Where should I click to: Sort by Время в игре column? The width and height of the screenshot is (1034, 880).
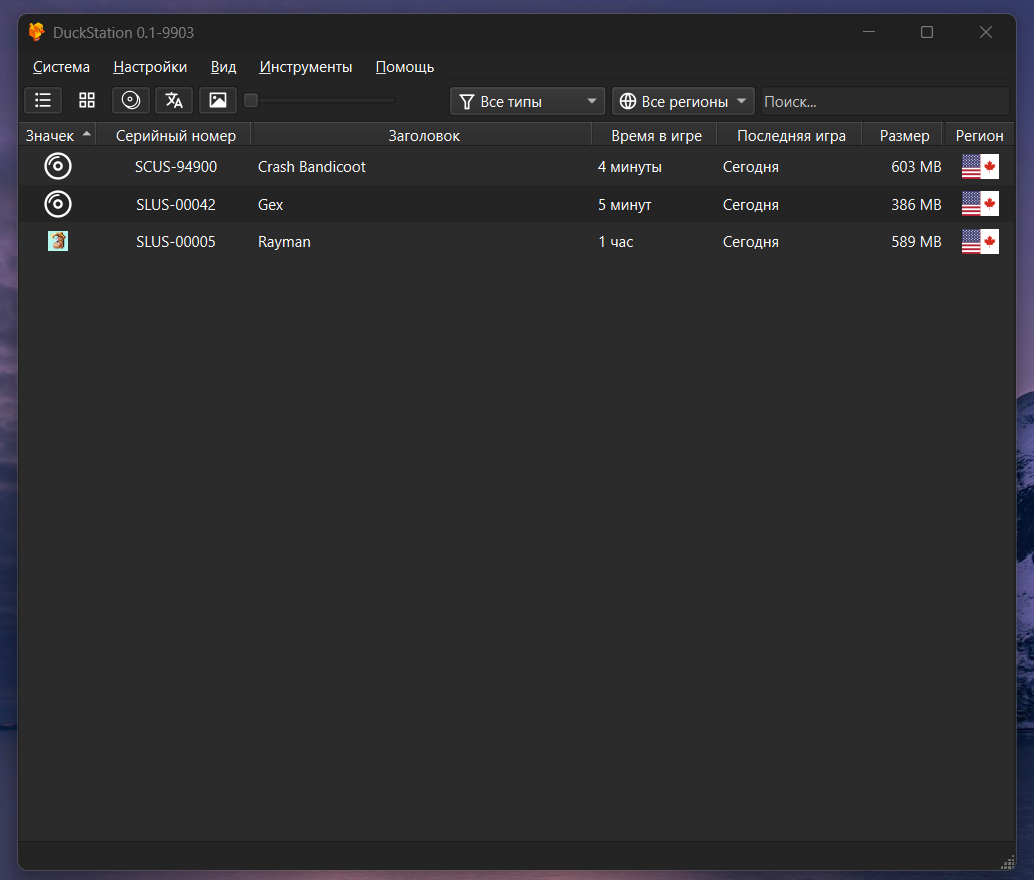pos(656,136)
